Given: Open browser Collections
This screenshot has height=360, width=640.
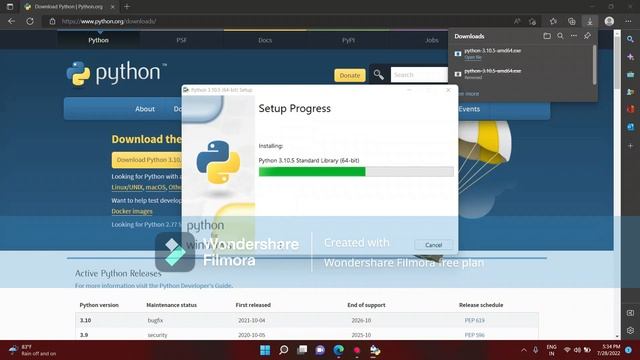Looking at the screenshot, I should 572,21.
